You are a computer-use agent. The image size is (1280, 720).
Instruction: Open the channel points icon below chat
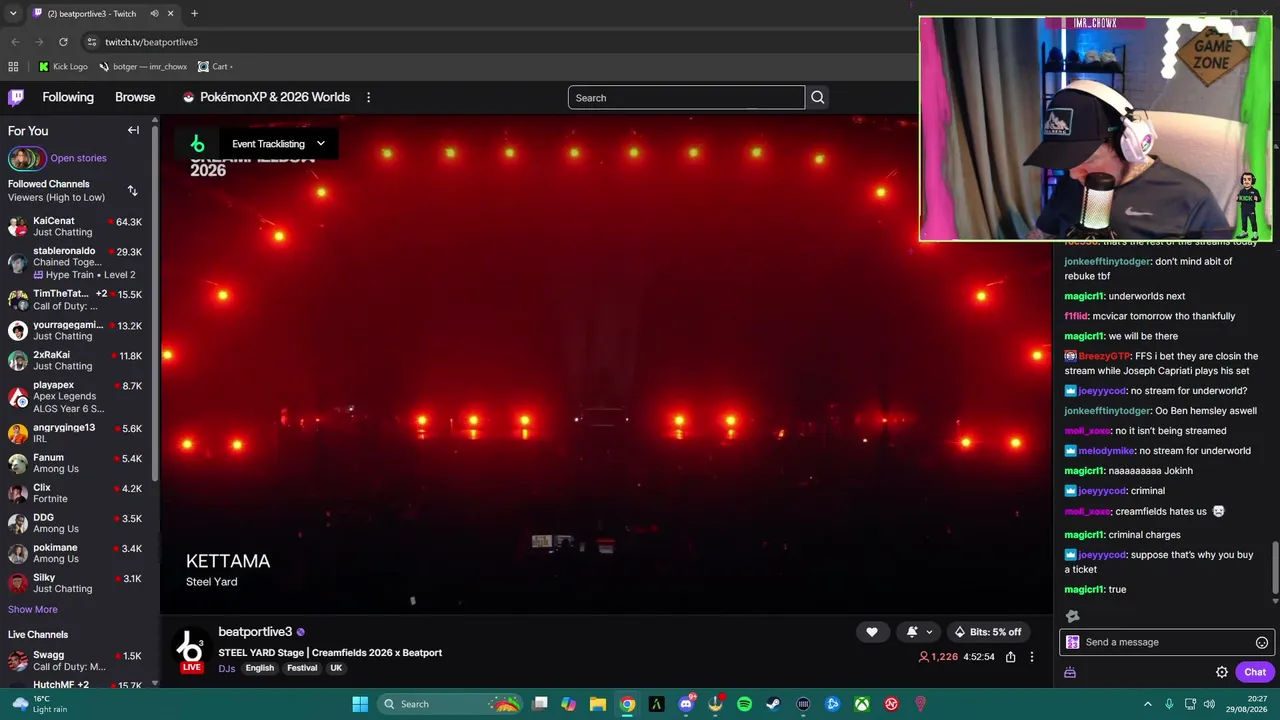(1070, 673)
